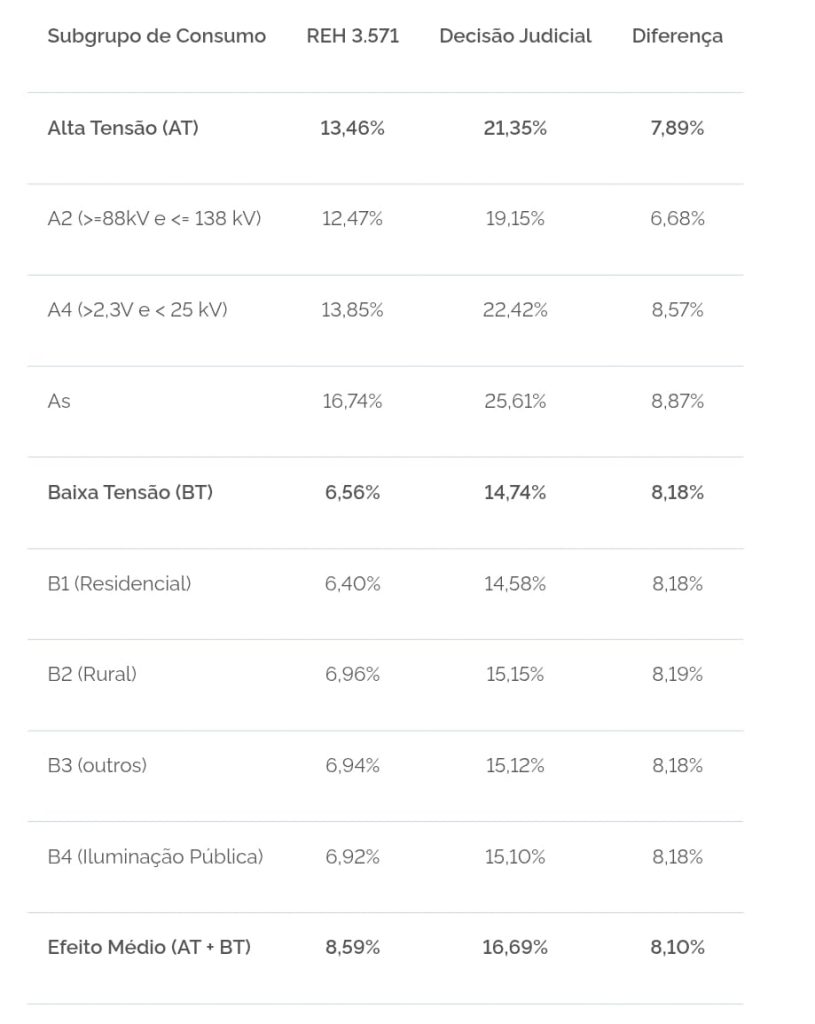Click the 21,35% Decisão Judicial value
Screen dimensions: 815x1024
(515, 128)
